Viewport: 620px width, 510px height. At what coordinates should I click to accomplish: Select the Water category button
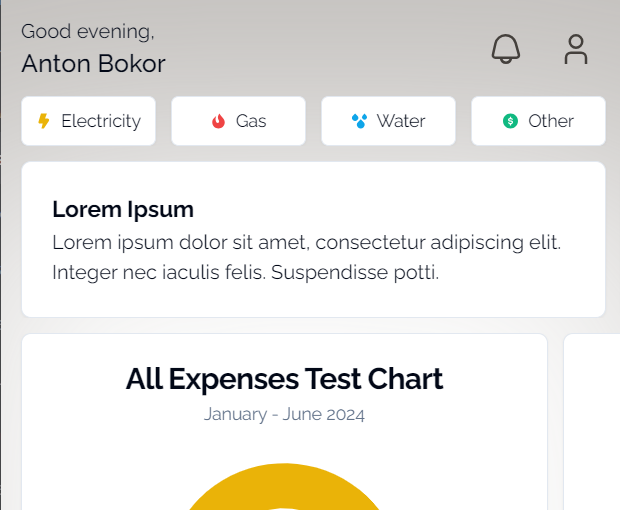389,121
